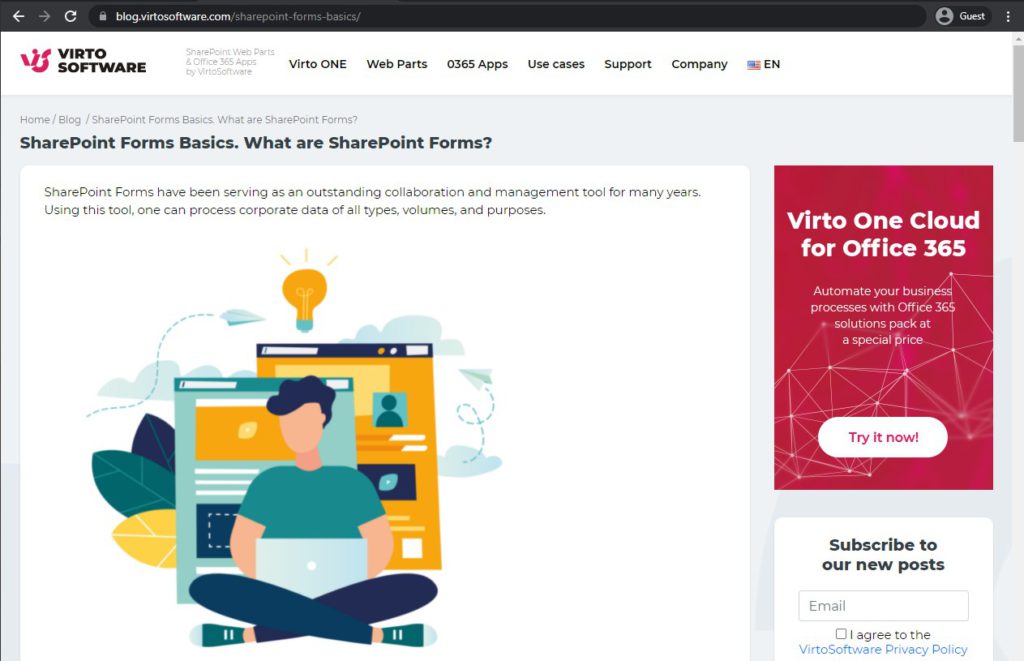Viewport: 1024px width, 661px height.
Task: Click the Try it now! button
Action: tap(883, 437)
